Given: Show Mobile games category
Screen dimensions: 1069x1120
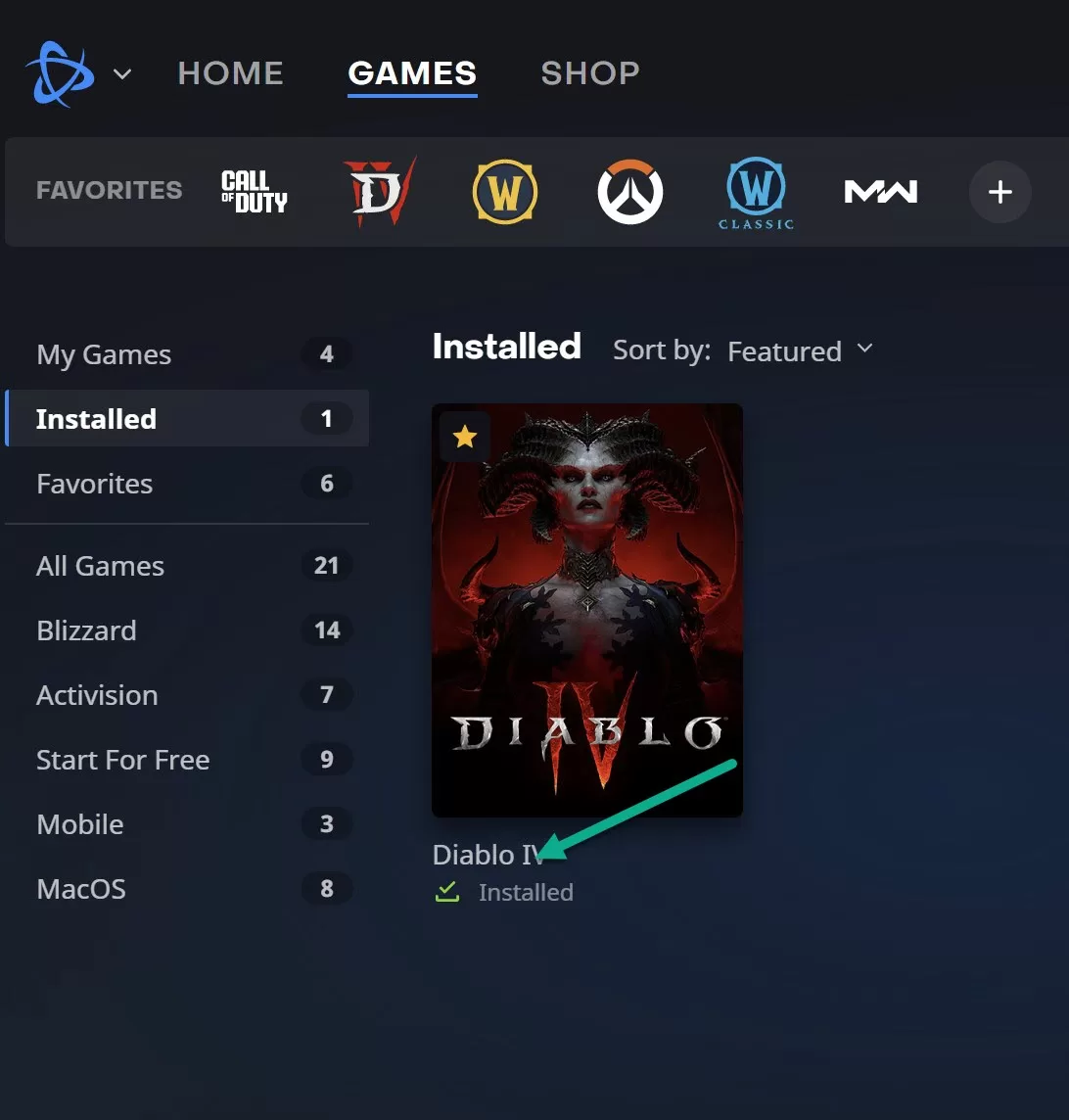Looking at the screenshot, I should pos(187,824).
